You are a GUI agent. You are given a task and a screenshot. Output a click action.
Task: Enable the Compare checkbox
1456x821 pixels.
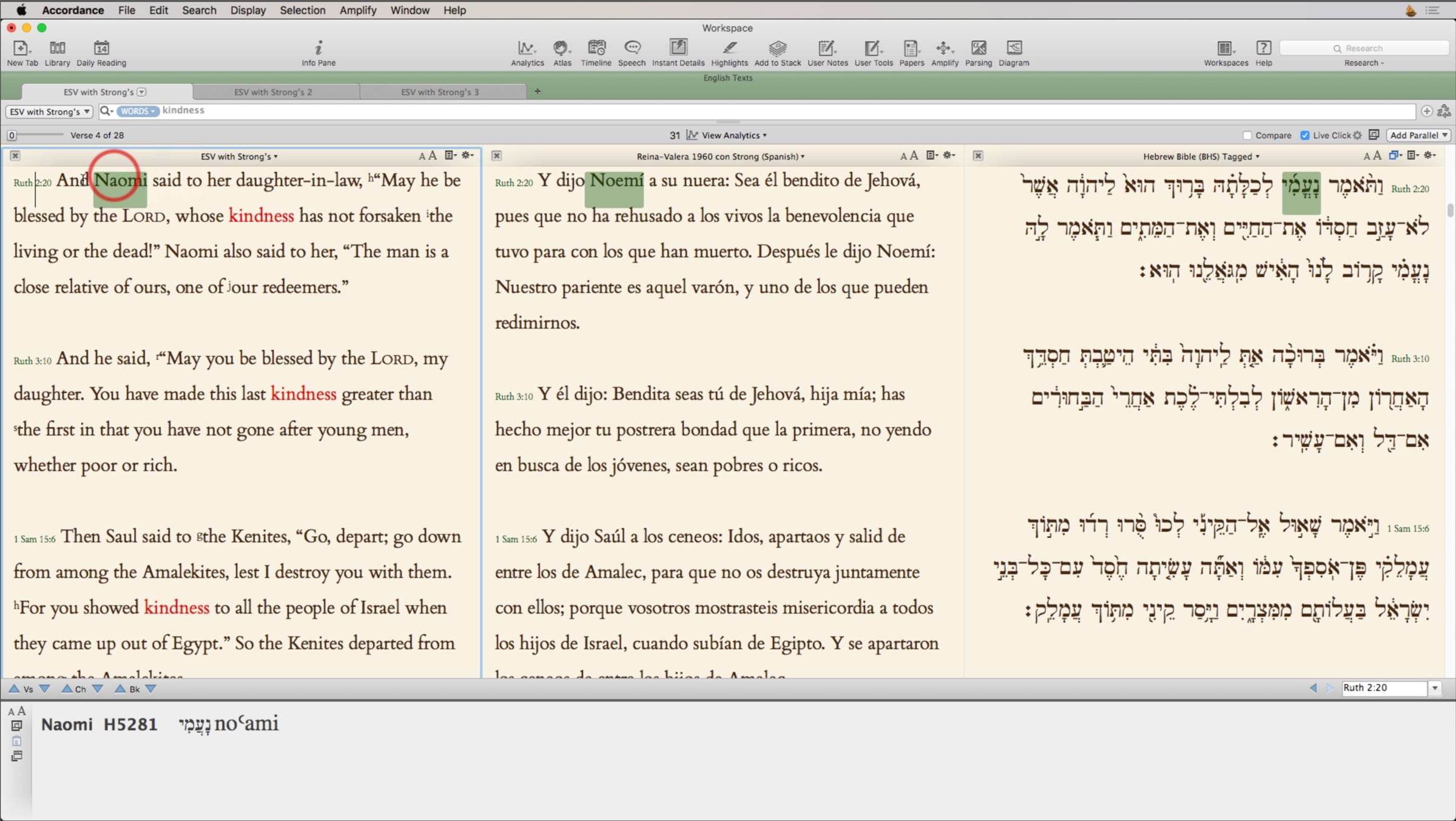click(1247, 135)
